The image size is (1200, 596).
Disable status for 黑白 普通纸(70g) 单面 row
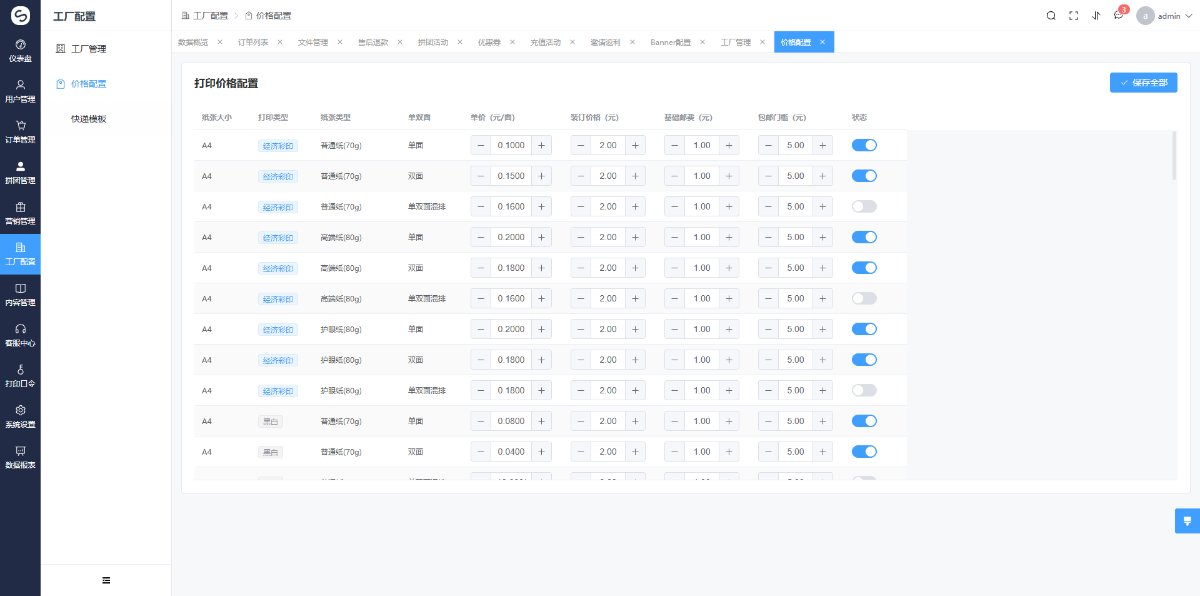[x=864, y=421]
